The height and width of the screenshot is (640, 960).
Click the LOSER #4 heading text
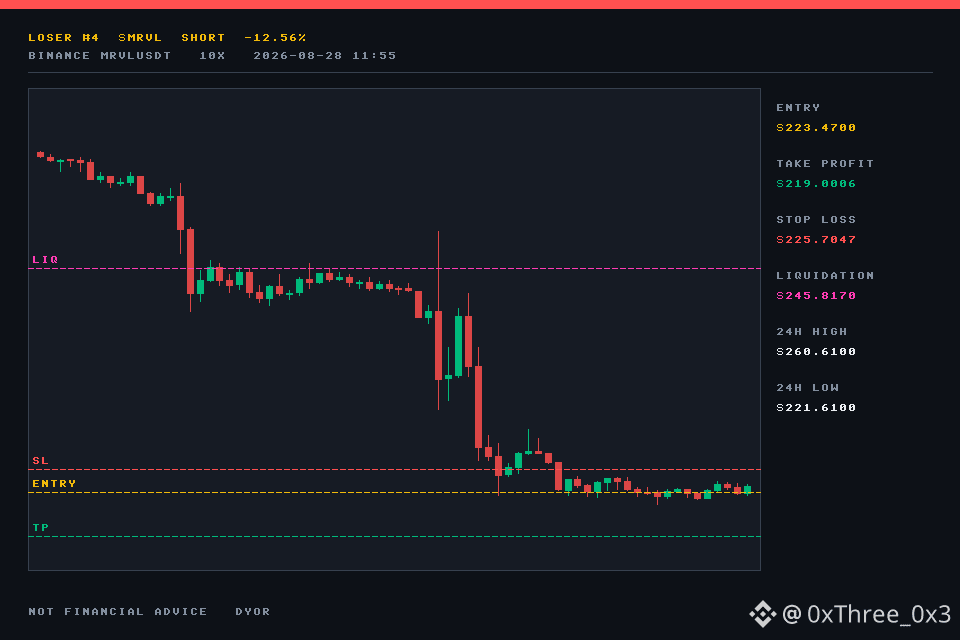click(x=64, y=38)
